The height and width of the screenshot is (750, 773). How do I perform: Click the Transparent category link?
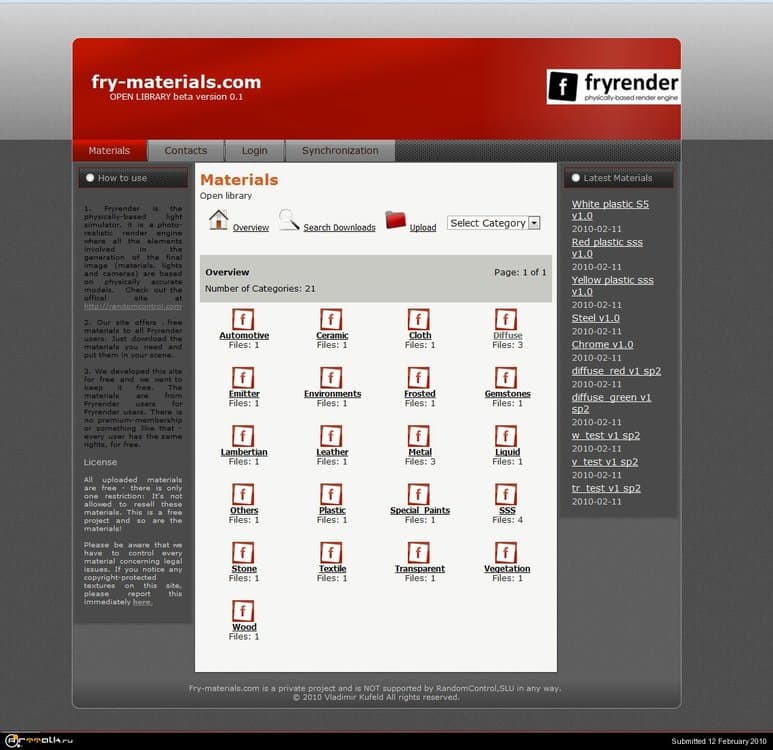419,569
